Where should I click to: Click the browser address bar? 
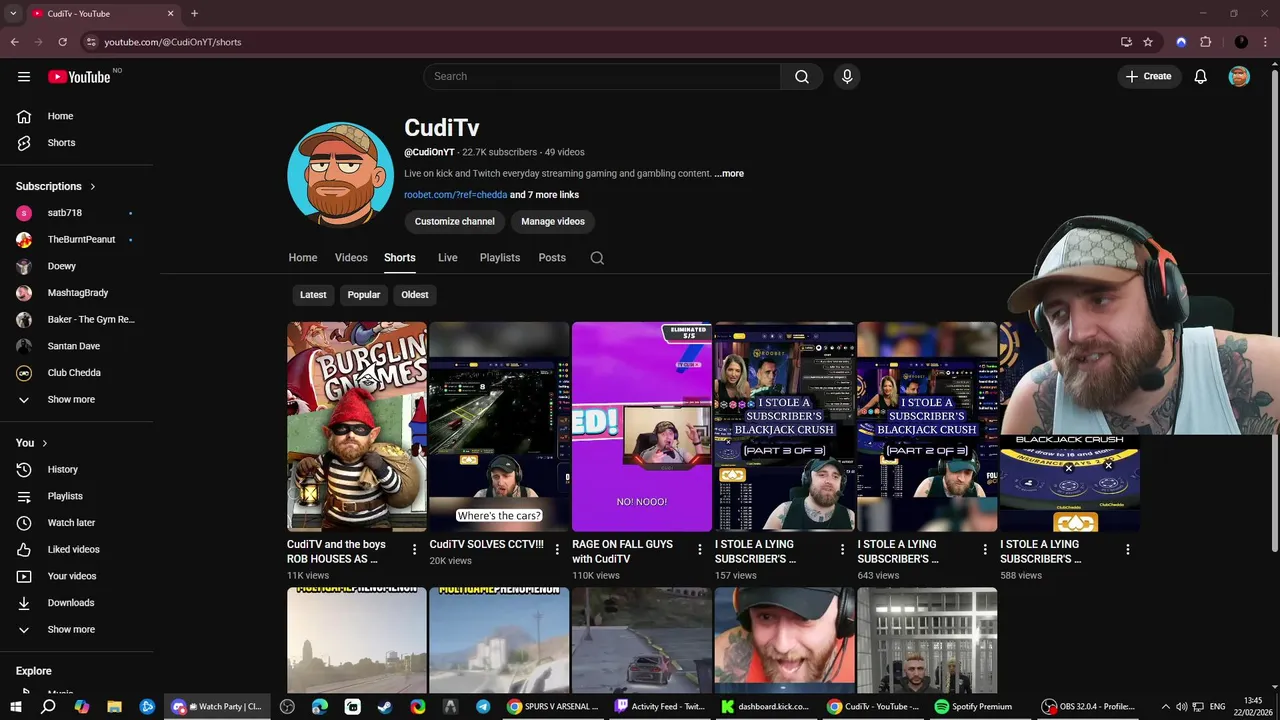coord(600,42)
